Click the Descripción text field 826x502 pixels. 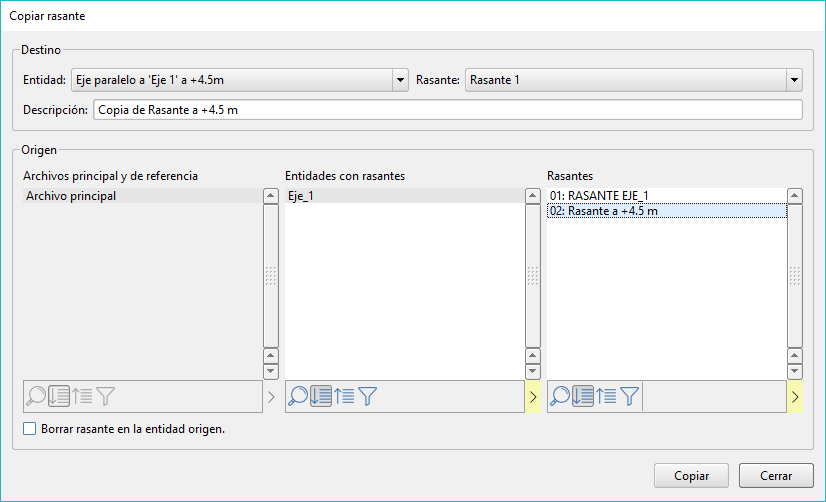coord(447,110)
